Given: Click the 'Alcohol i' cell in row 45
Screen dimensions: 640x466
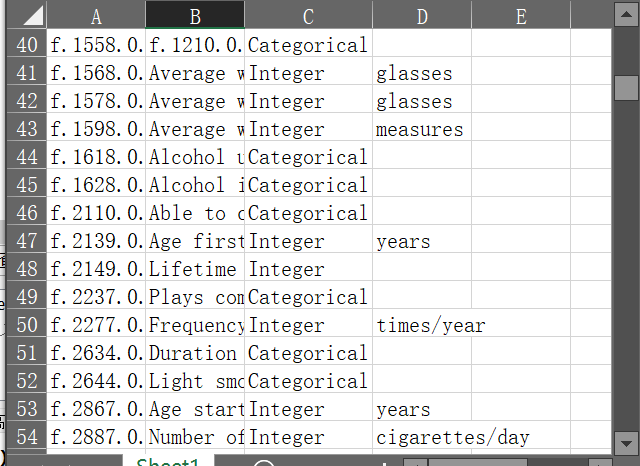Looking at the screenshot, I should coord(195,185).
